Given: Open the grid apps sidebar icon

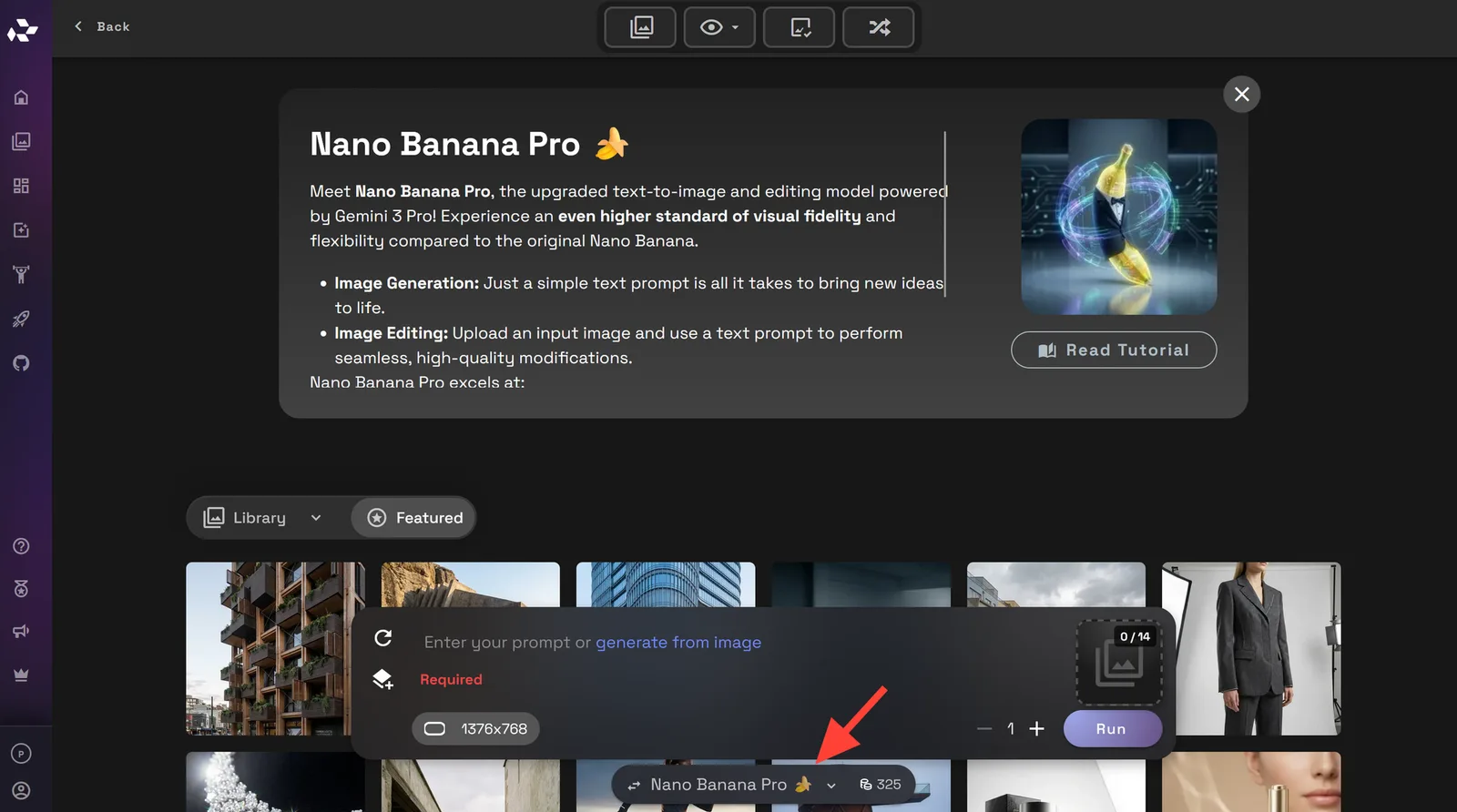Looking at the screenshot, I should (21, 186).
